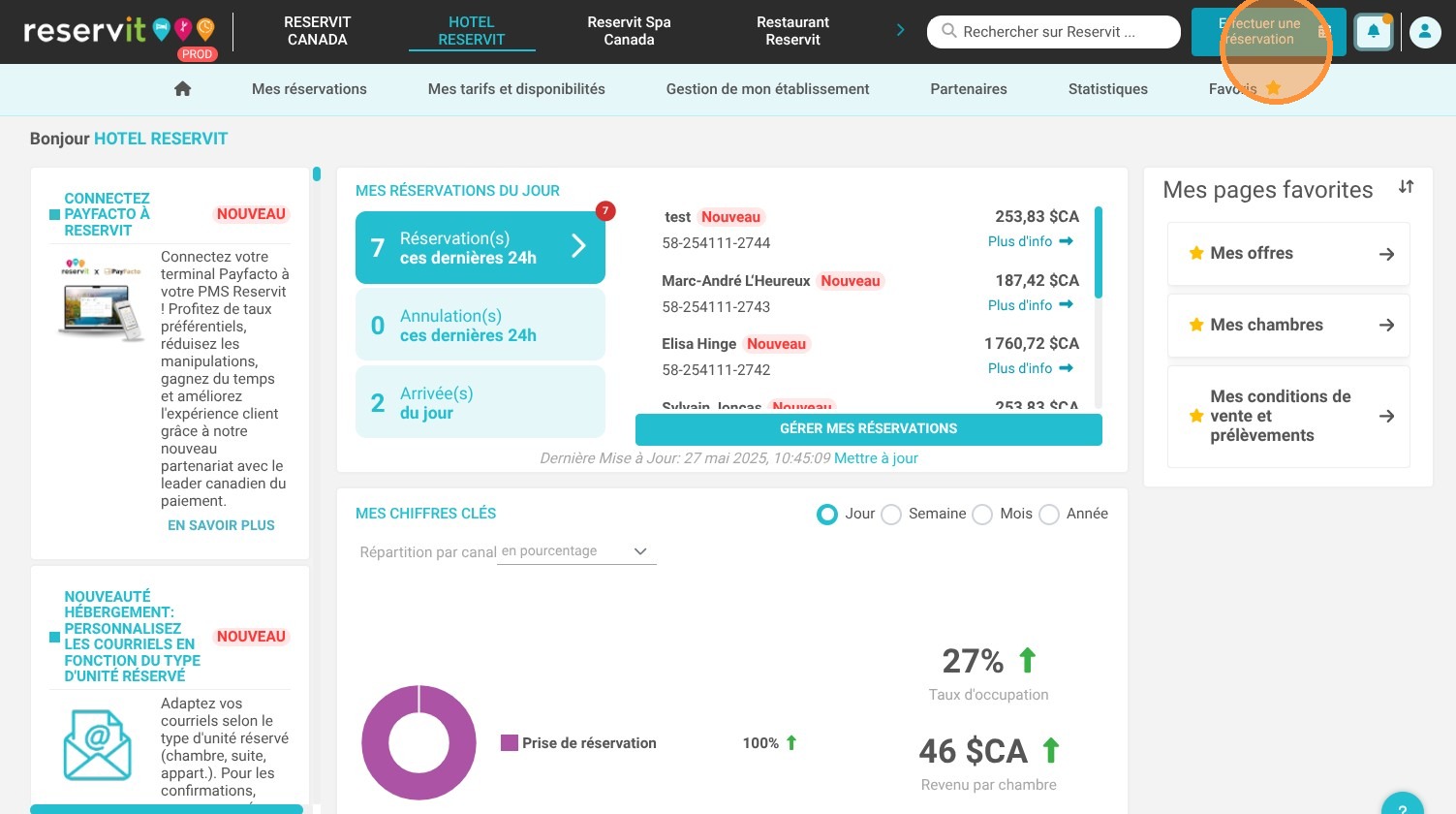The width and height of the screenshot is (1456, 814).
Task: Select the 2 Arrivée(s) du jour card
Action: [480, 402]
